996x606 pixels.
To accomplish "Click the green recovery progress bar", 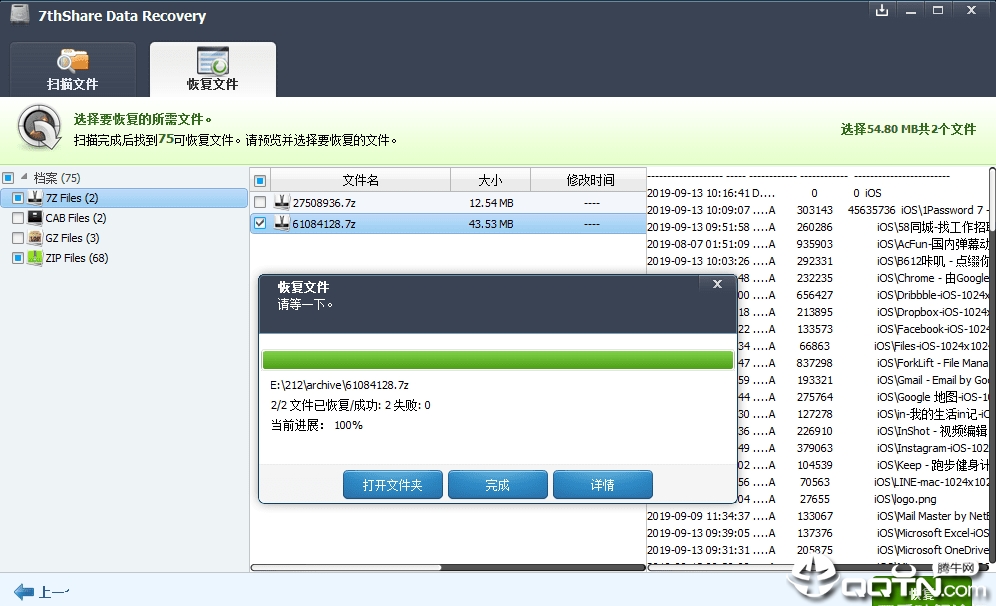I will coord(497,360).
